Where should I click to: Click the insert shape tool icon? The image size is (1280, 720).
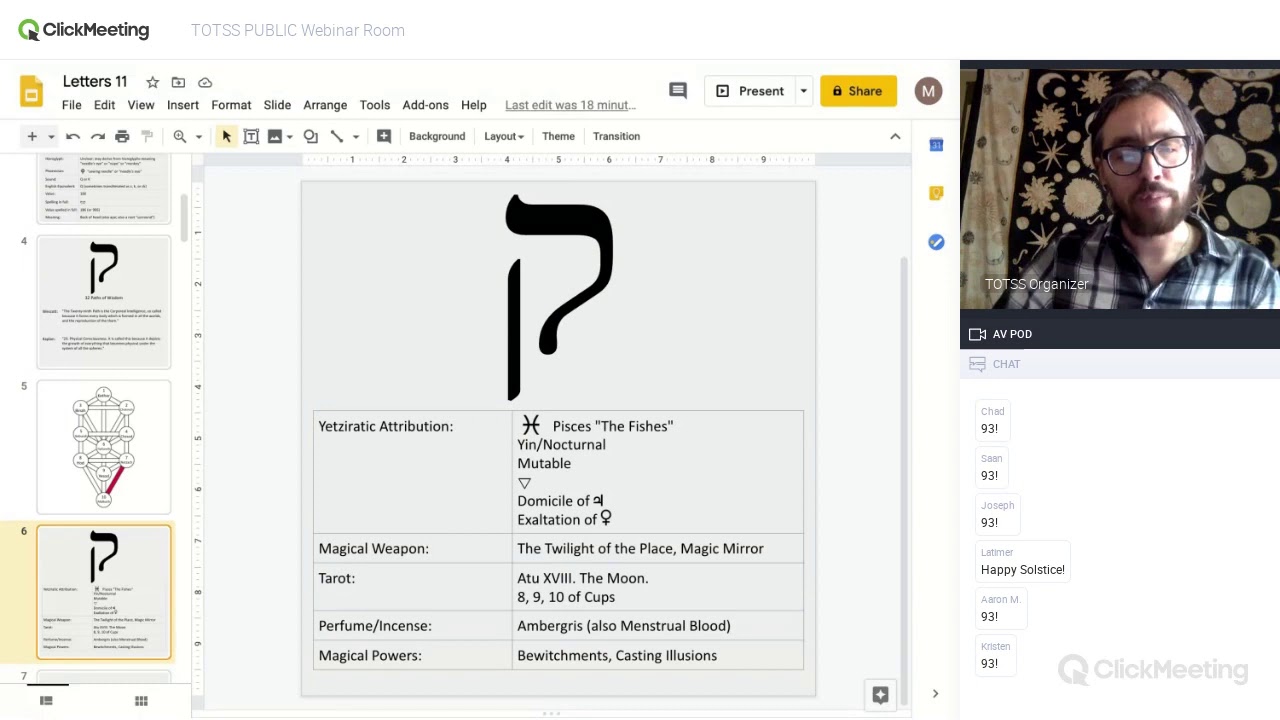(x=311, y=136)
